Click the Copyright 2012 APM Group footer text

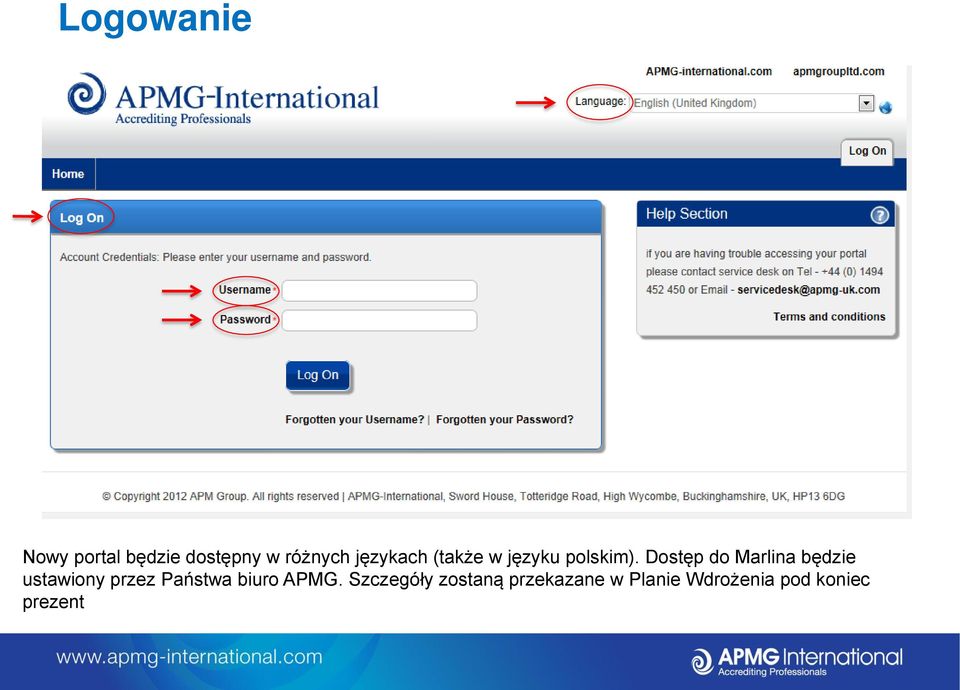473,497
